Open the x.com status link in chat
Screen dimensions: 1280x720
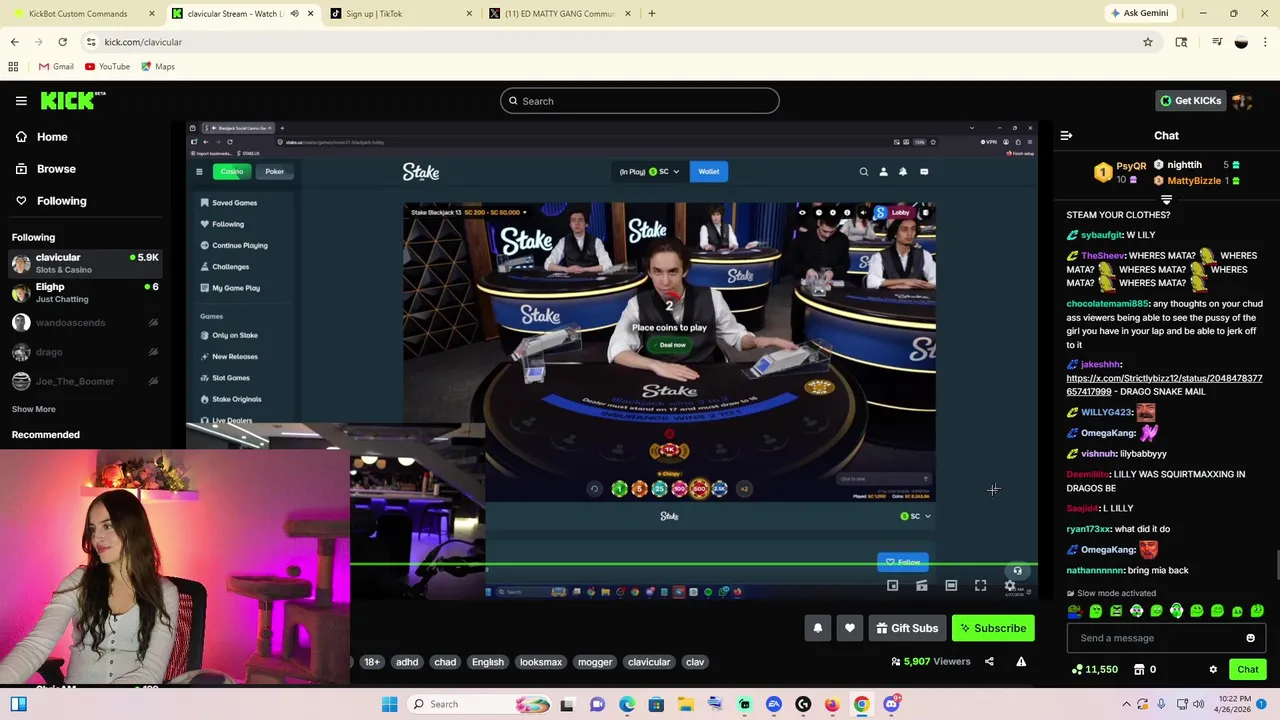(1164, 385)
